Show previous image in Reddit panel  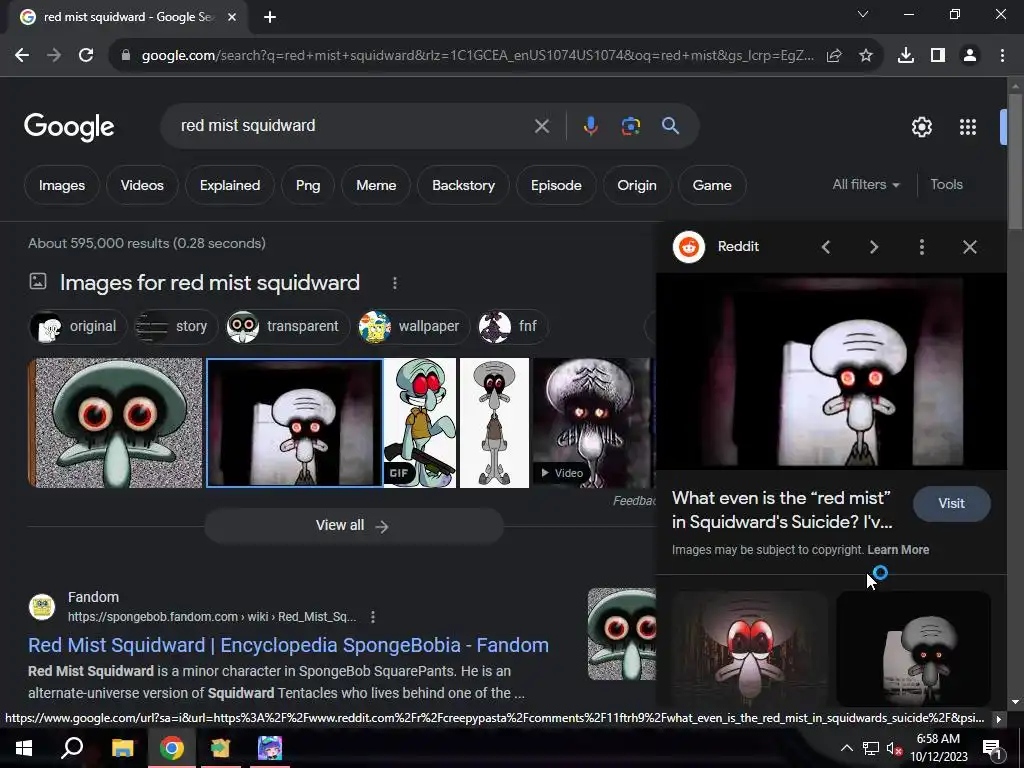tap(826, 247)
